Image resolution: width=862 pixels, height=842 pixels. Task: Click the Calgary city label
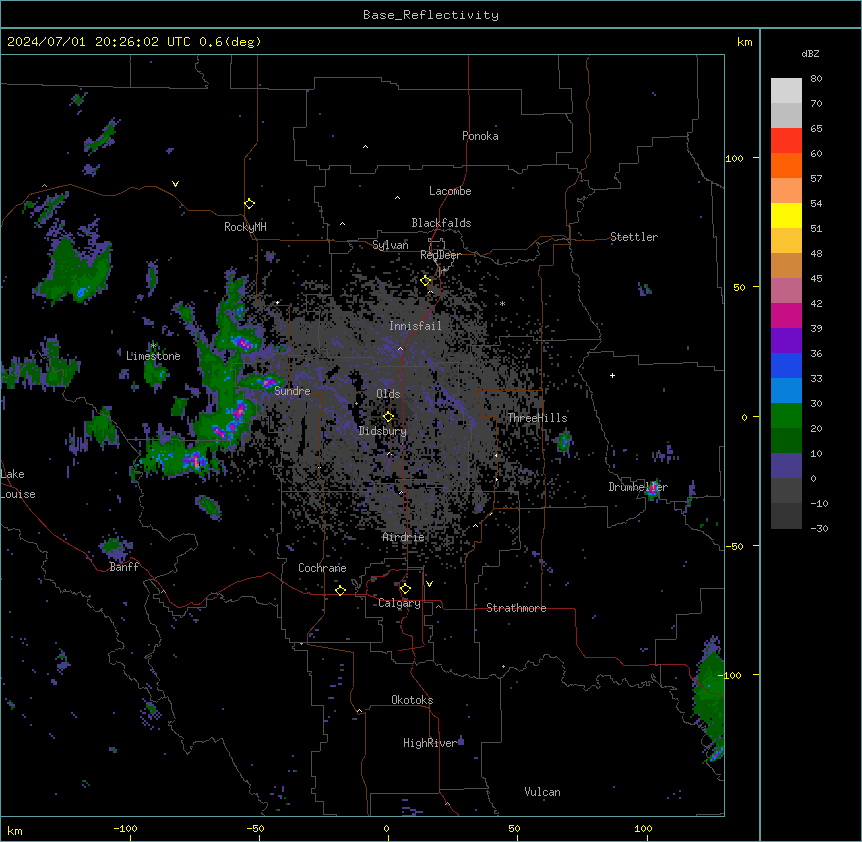[x=399, y=603]
